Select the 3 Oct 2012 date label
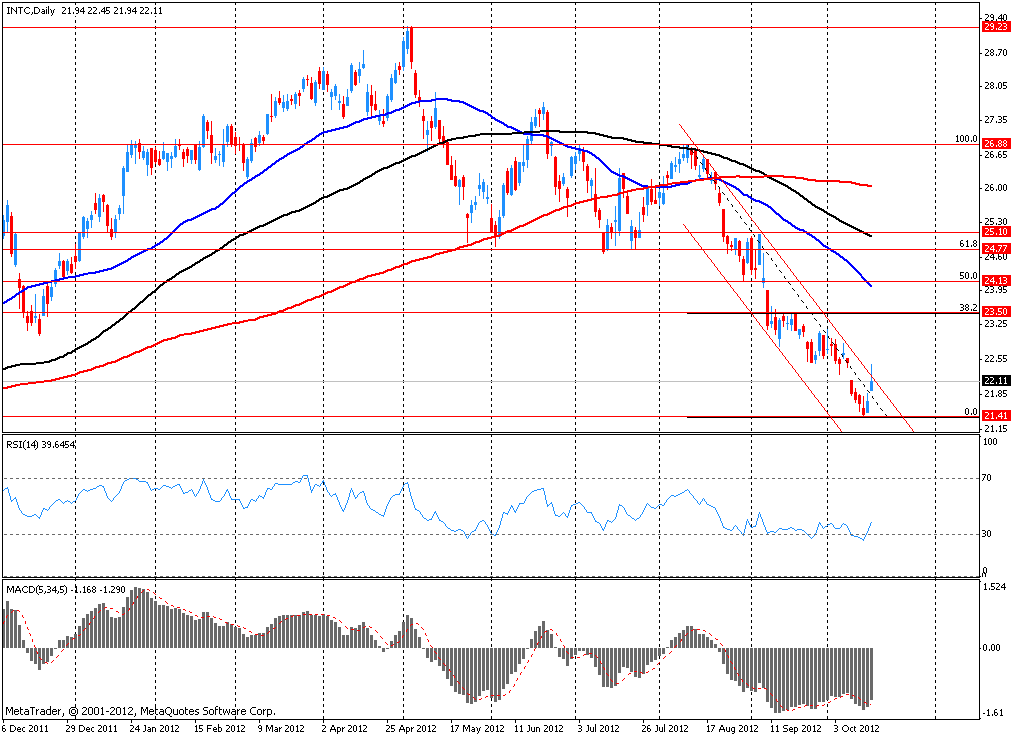The width and height of the screenshot is (1017, 736). click(x=856, y=729)
